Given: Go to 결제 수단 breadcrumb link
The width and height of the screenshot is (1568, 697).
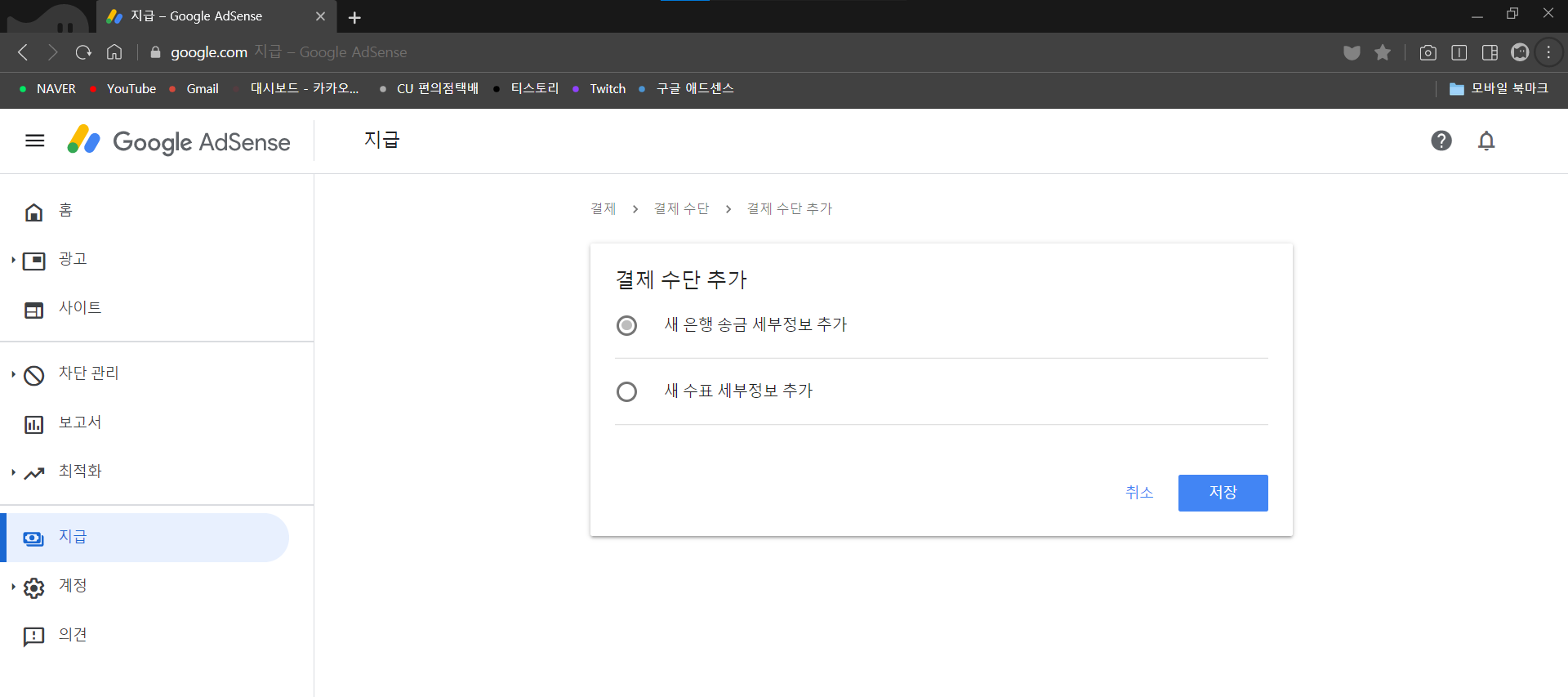Looking at the screenshot, I should coord(681,209).
